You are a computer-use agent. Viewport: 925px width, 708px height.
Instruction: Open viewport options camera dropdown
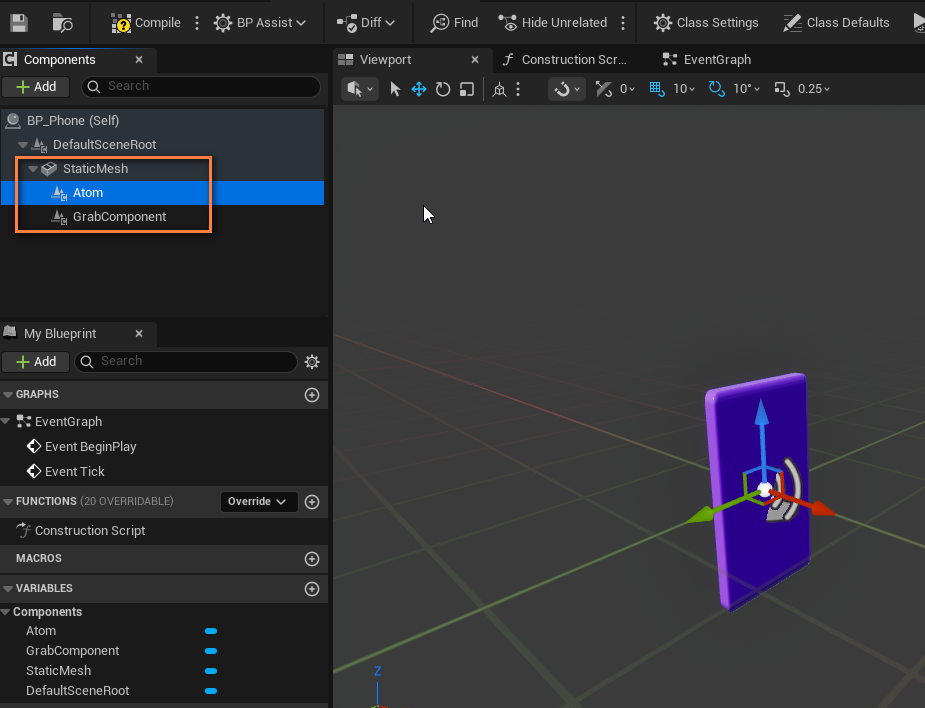(360, 89)
